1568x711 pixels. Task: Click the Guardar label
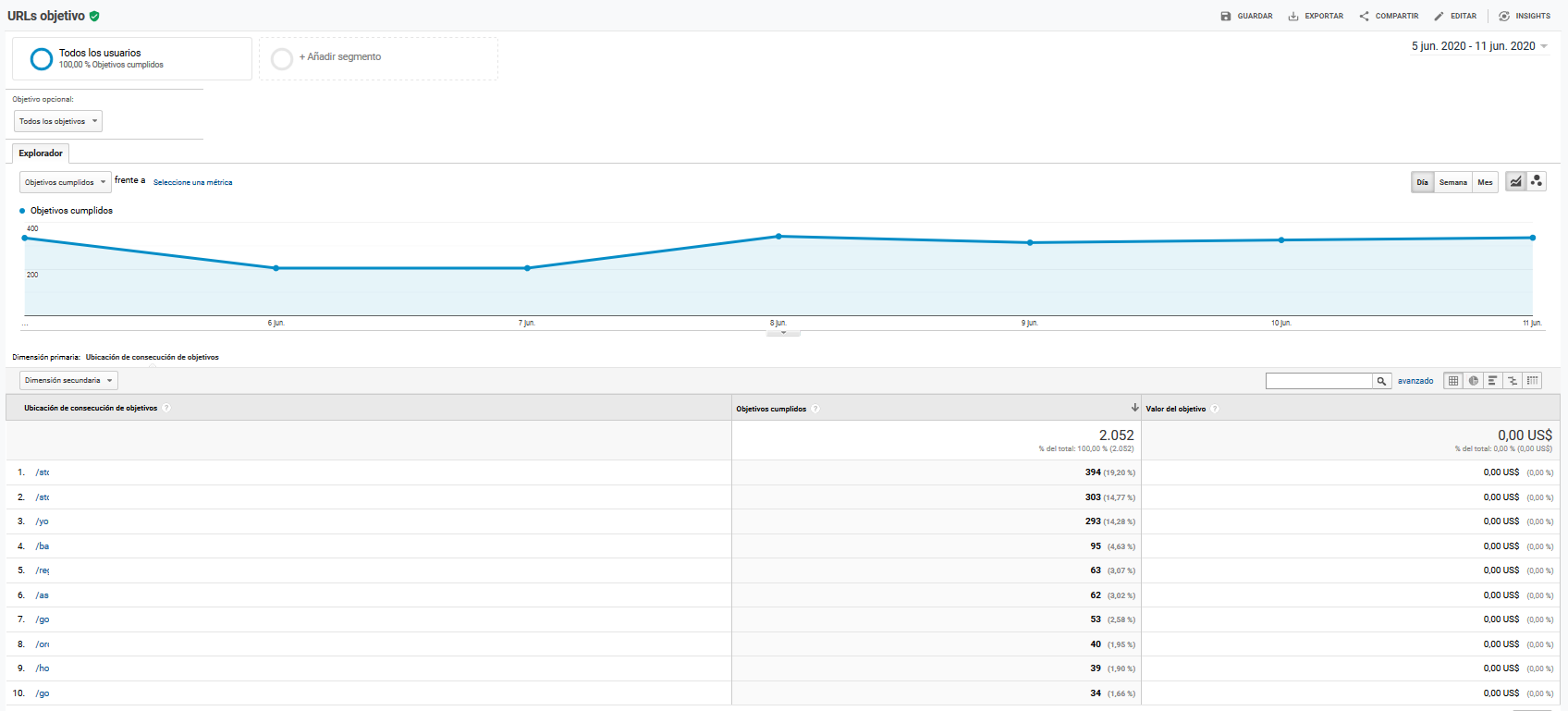tap(1255, 16)
